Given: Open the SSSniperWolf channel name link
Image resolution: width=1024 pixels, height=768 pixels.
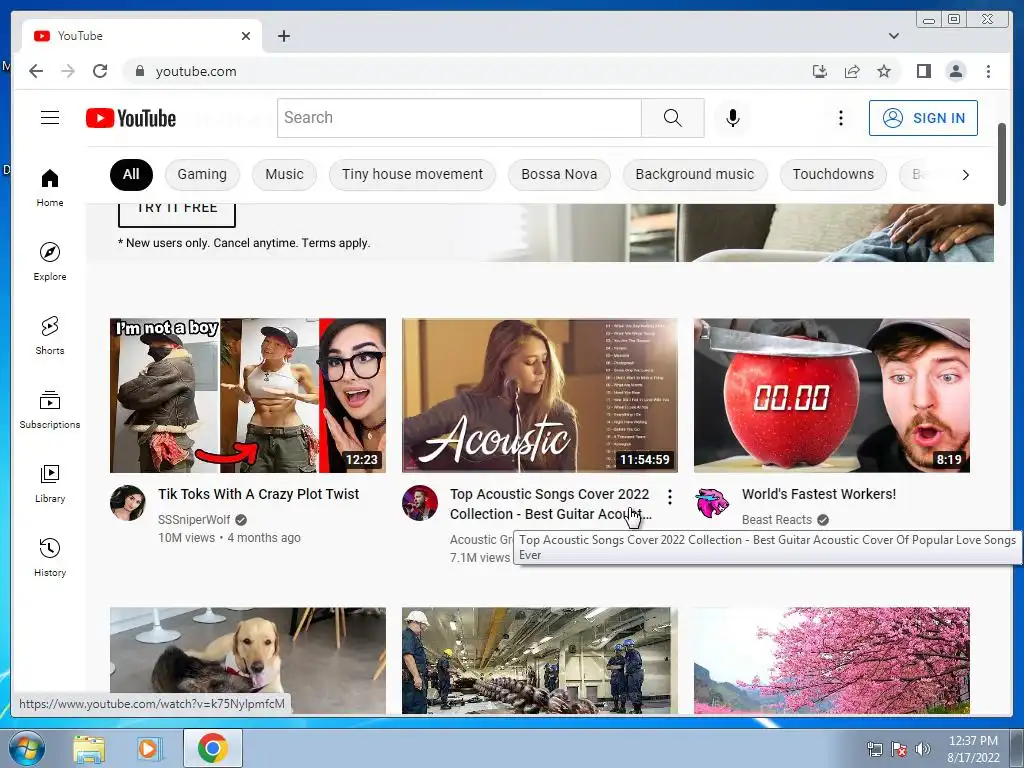Looking at the screenshot, I should 194,520.
